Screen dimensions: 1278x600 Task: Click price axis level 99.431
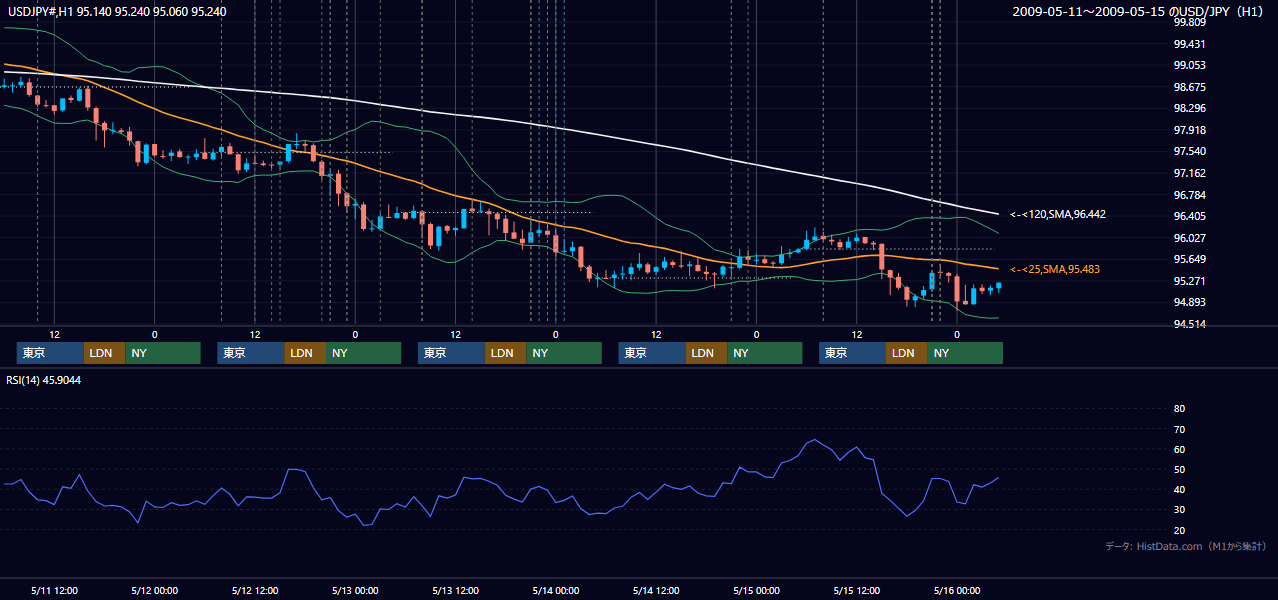tap(1190, 44)
